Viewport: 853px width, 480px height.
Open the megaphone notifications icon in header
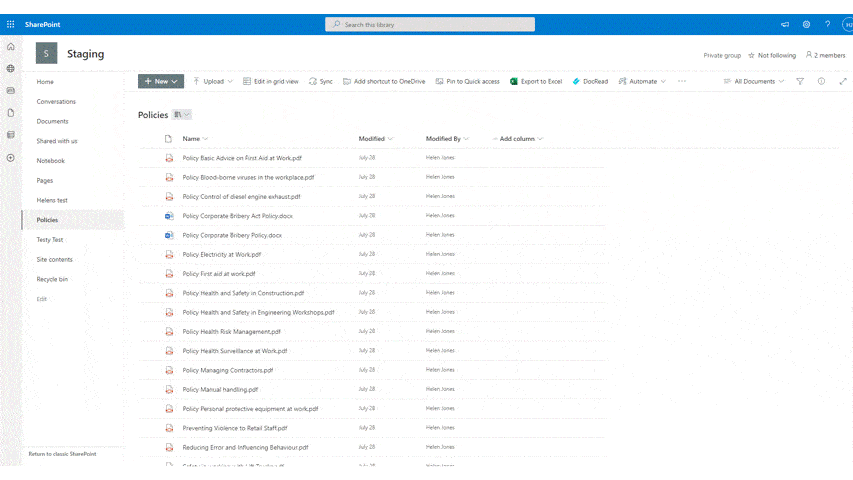coord(785,24)
